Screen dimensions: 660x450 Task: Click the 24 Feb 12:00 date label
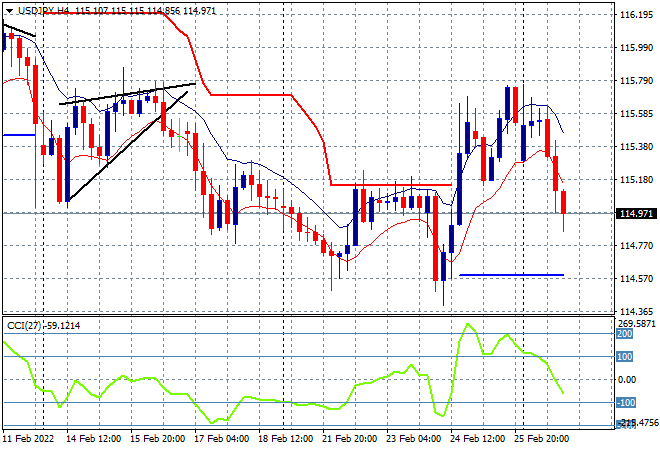477,439
